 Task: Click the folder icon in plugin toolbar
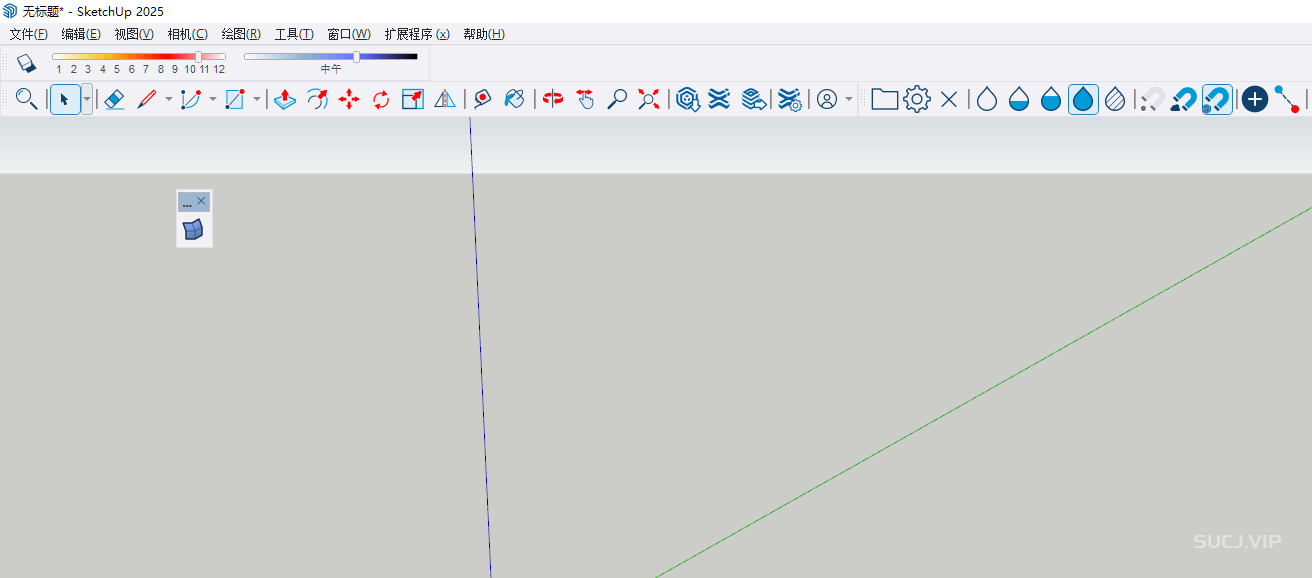click(x=884, y=99)
